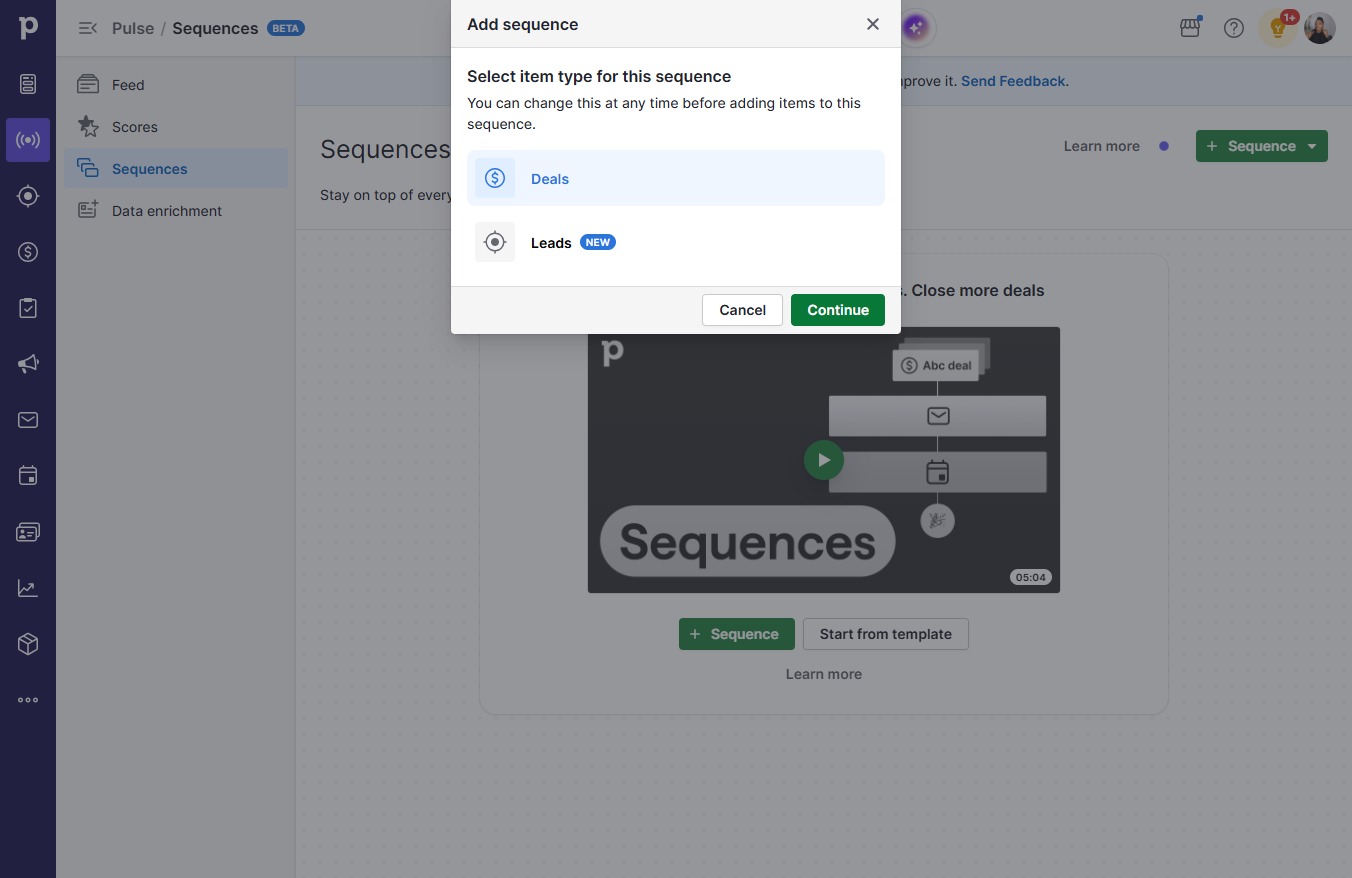Choose Start from template
The width and height of the screenshot is (1352, 878).
coord(886,634)
